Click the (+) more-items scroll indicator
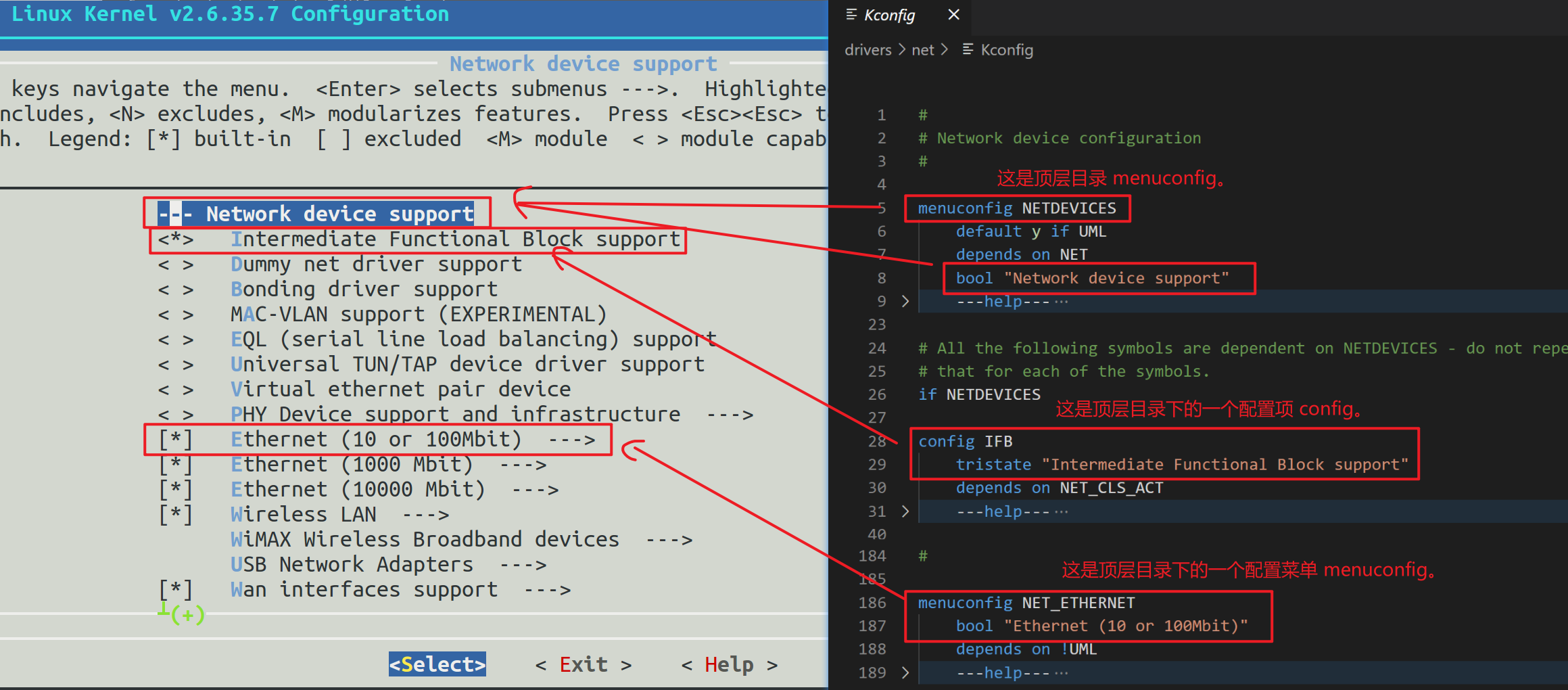1568x690 pixels. pyautogui.click(x=187, y=614)
